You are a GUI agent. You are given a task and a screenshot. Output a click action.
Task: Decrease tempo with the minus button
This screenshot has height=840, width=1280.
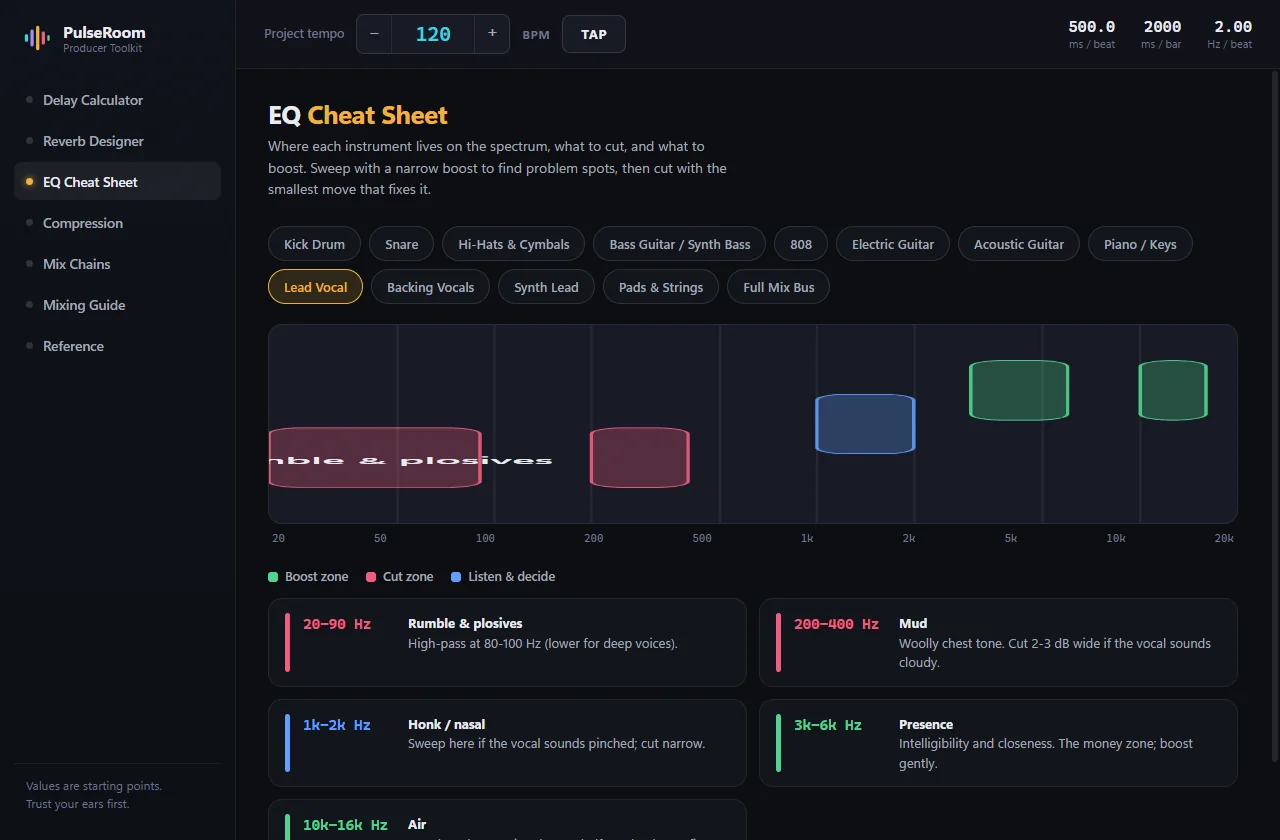(374, 34)
